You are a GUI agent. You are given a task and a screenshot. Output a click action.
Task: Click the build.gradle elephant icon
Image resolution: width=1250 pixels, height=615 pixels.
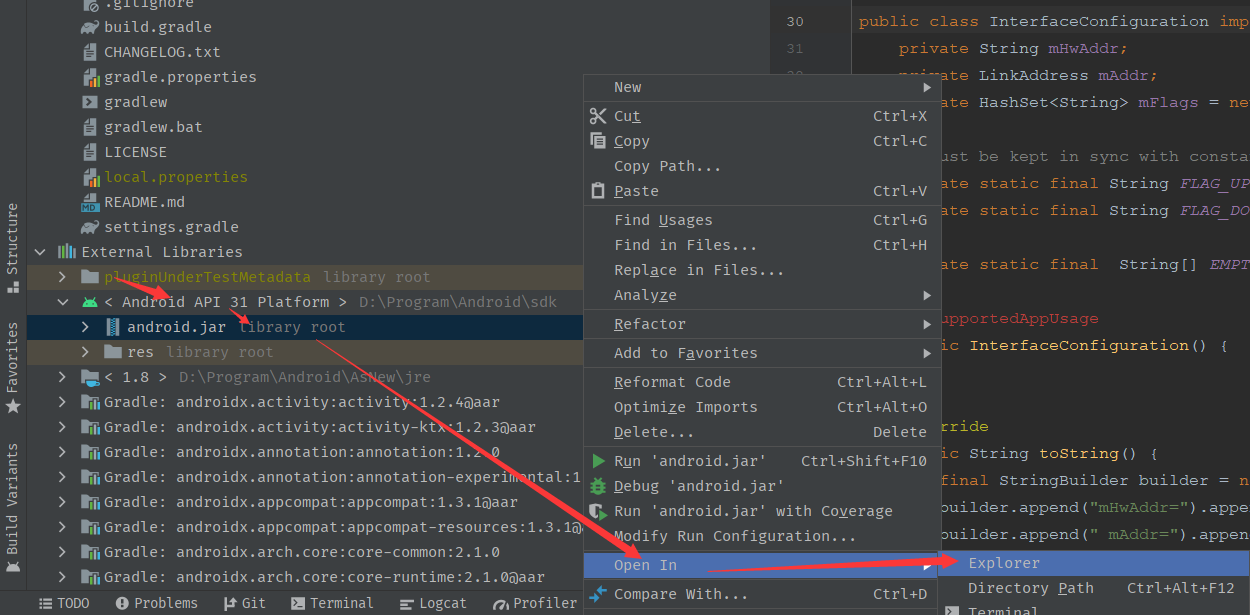point(89,27)
